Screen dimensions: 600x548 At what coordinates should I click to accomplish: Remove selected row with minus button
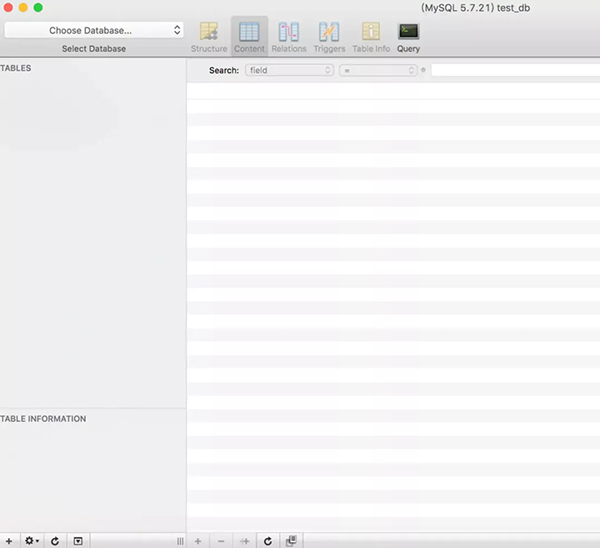(221, 541)
